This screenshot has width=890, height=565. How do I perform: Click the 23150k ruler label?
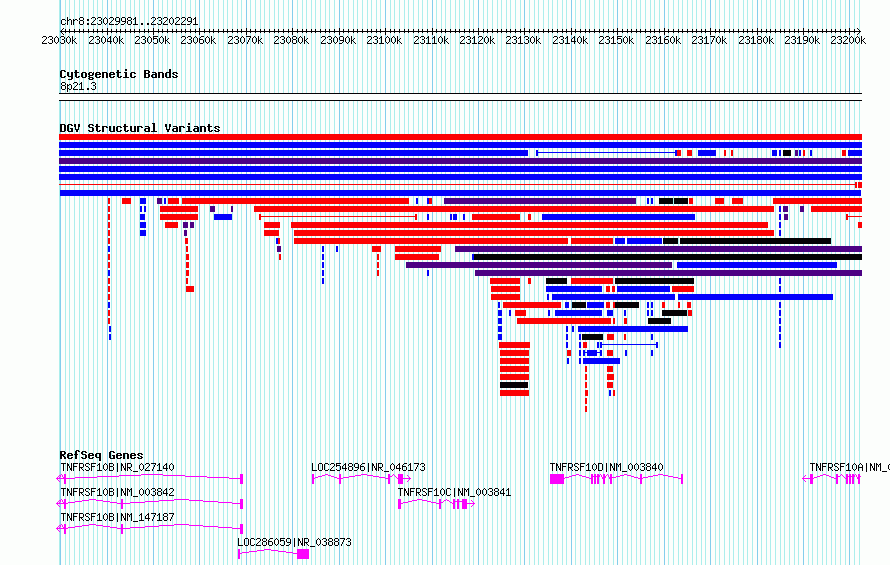(616, 40)
